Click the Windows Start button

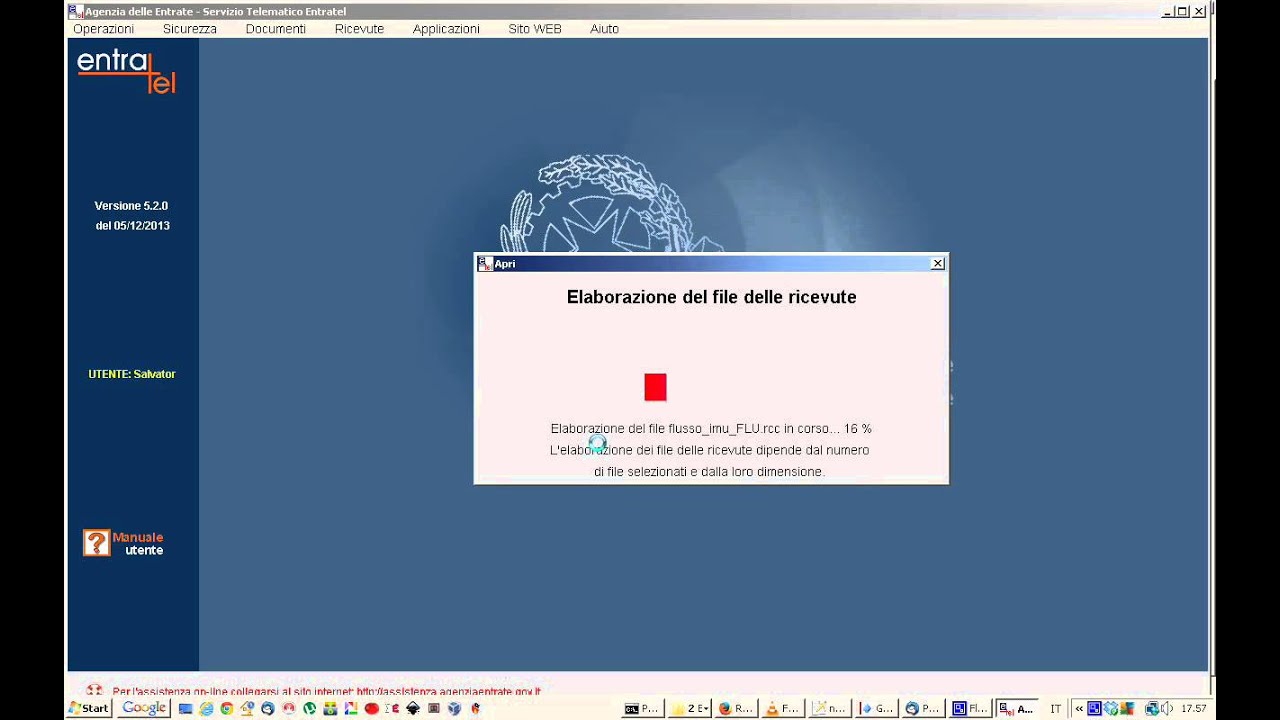click(x=89, y=708)
